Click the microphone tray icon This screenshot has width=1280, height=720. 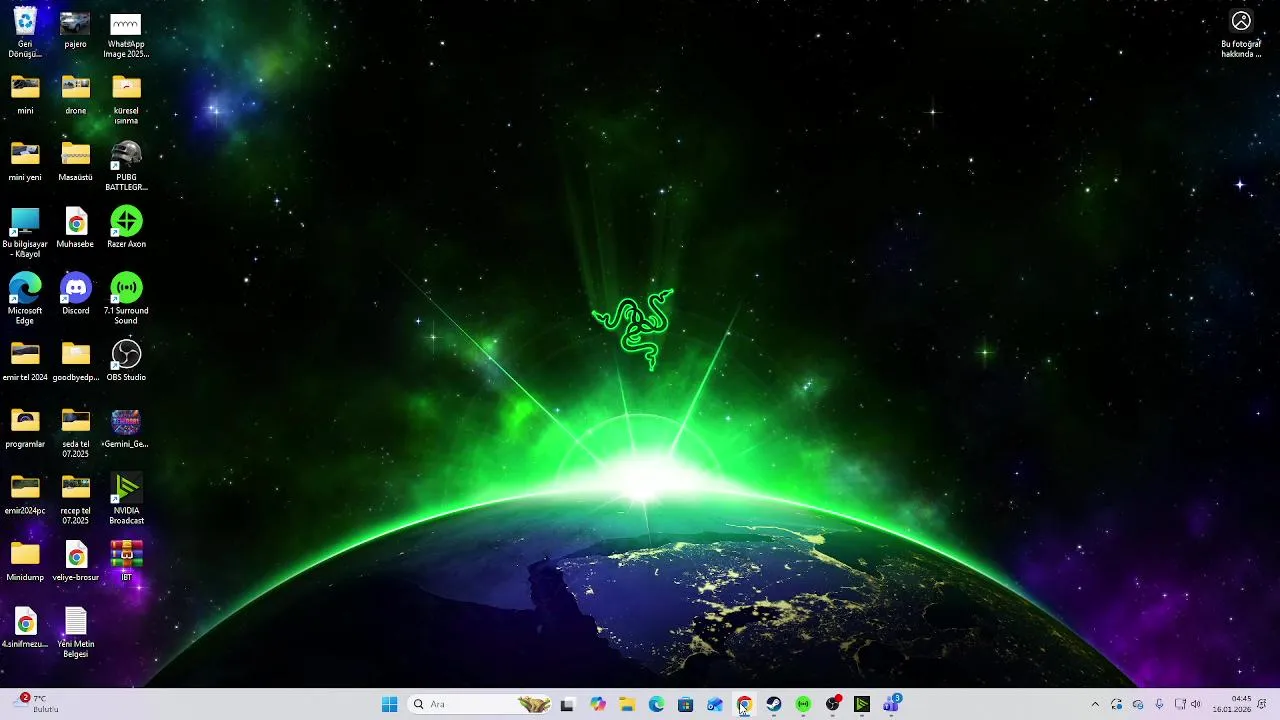pyautogui.click(x=1159, y=704)
